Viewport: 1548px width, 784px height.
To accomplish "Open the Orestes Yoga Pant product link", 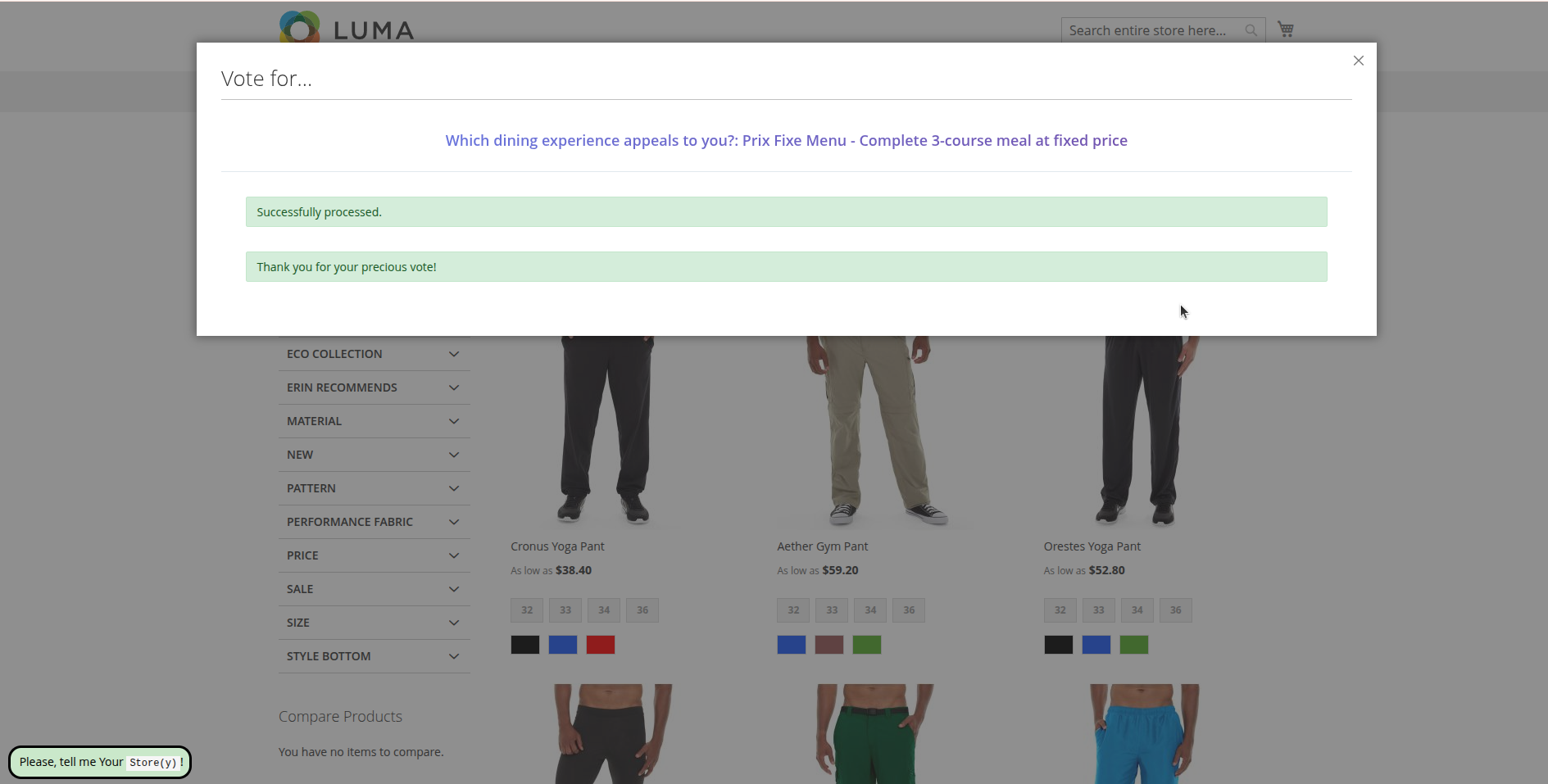I will (1092, 546).
